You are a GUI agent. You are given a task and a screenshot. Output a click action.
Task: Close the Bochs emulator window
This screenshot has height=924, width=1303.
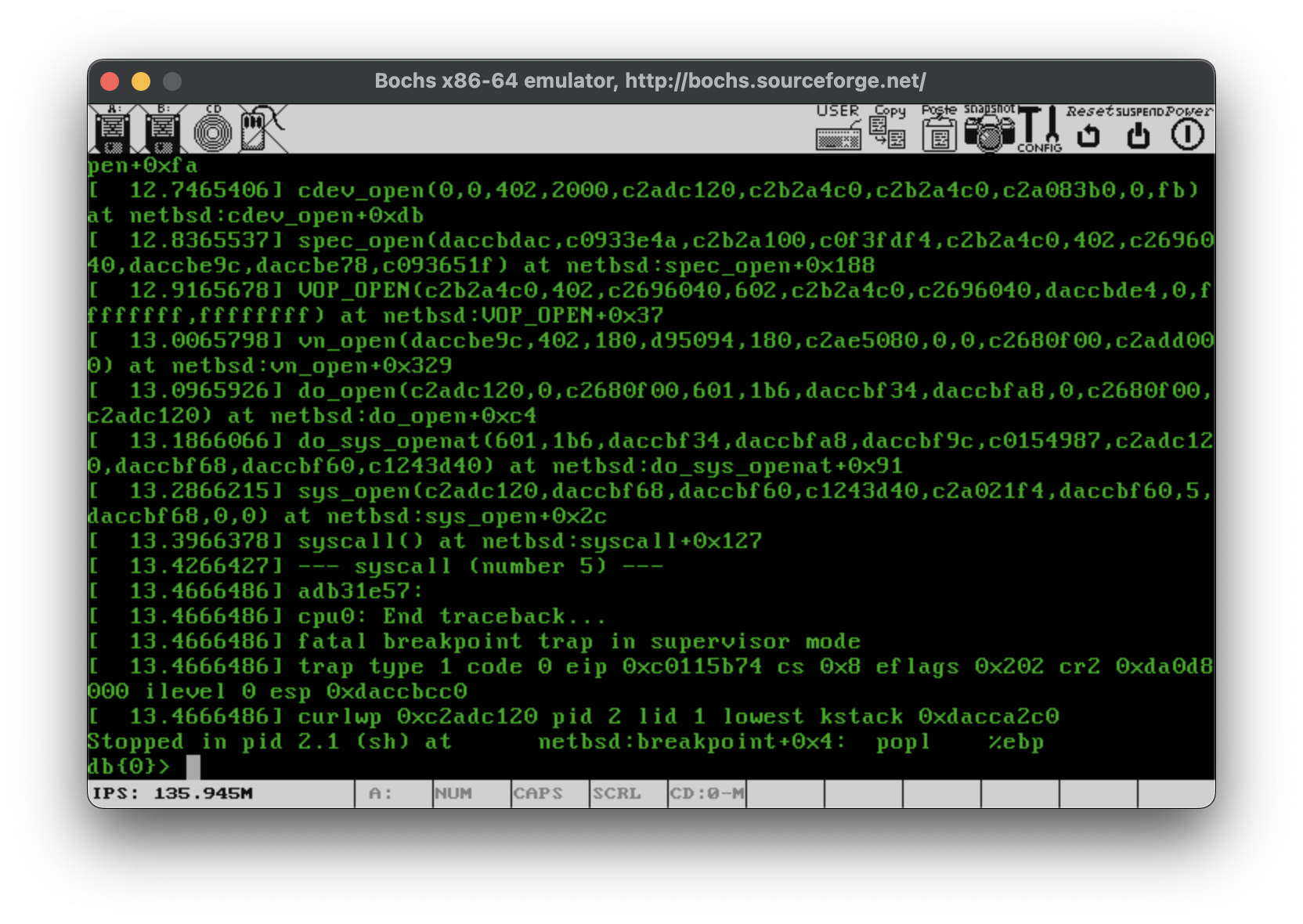pos(110,81)
